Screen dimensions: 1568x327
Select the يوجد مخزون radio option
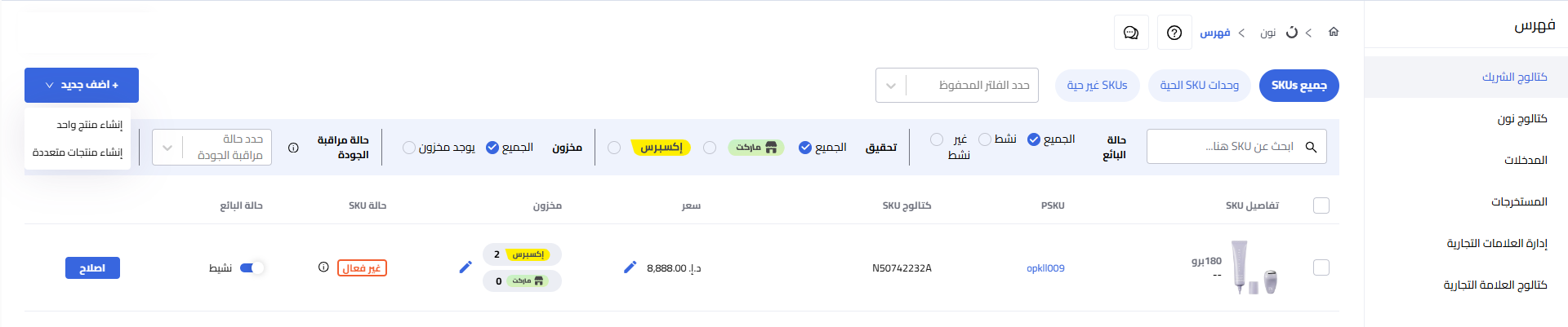click(x=409, y=148)
